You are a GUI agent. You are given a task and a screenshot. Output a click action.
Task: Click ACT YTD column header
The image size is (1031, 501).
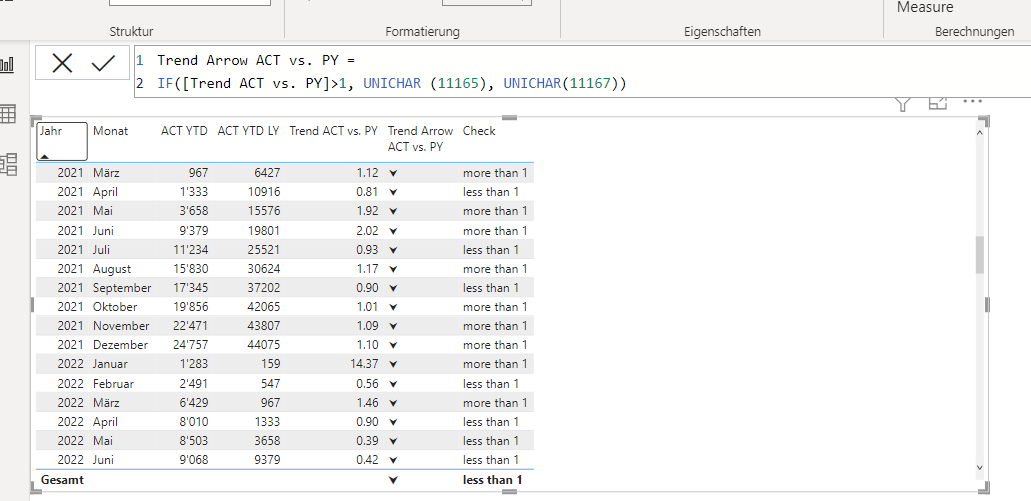184,131
